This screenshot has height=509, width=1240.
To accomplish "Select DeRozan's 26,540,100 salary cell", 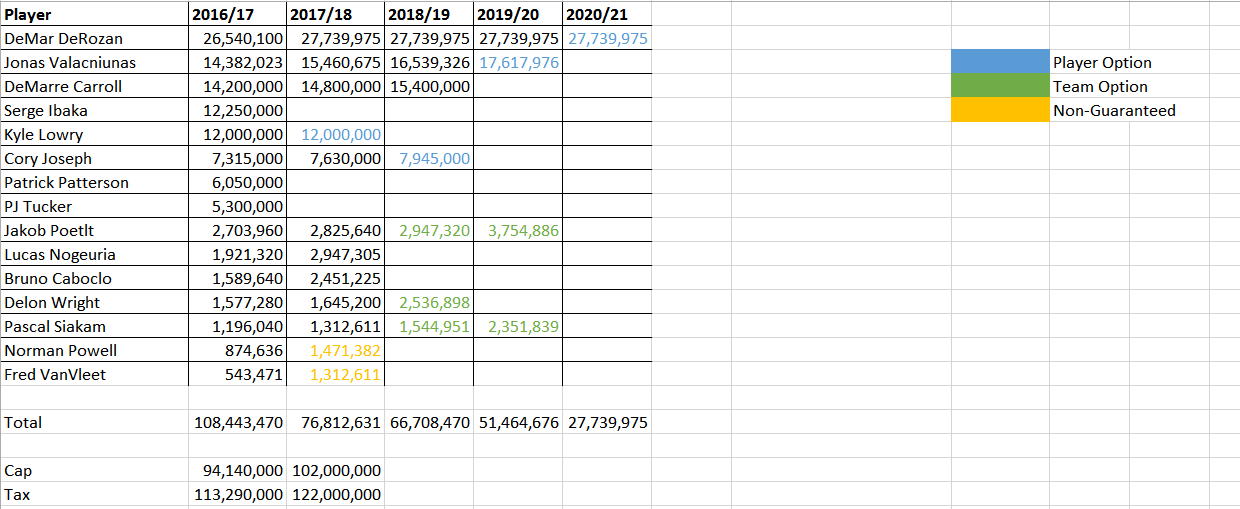I will 237,38.
